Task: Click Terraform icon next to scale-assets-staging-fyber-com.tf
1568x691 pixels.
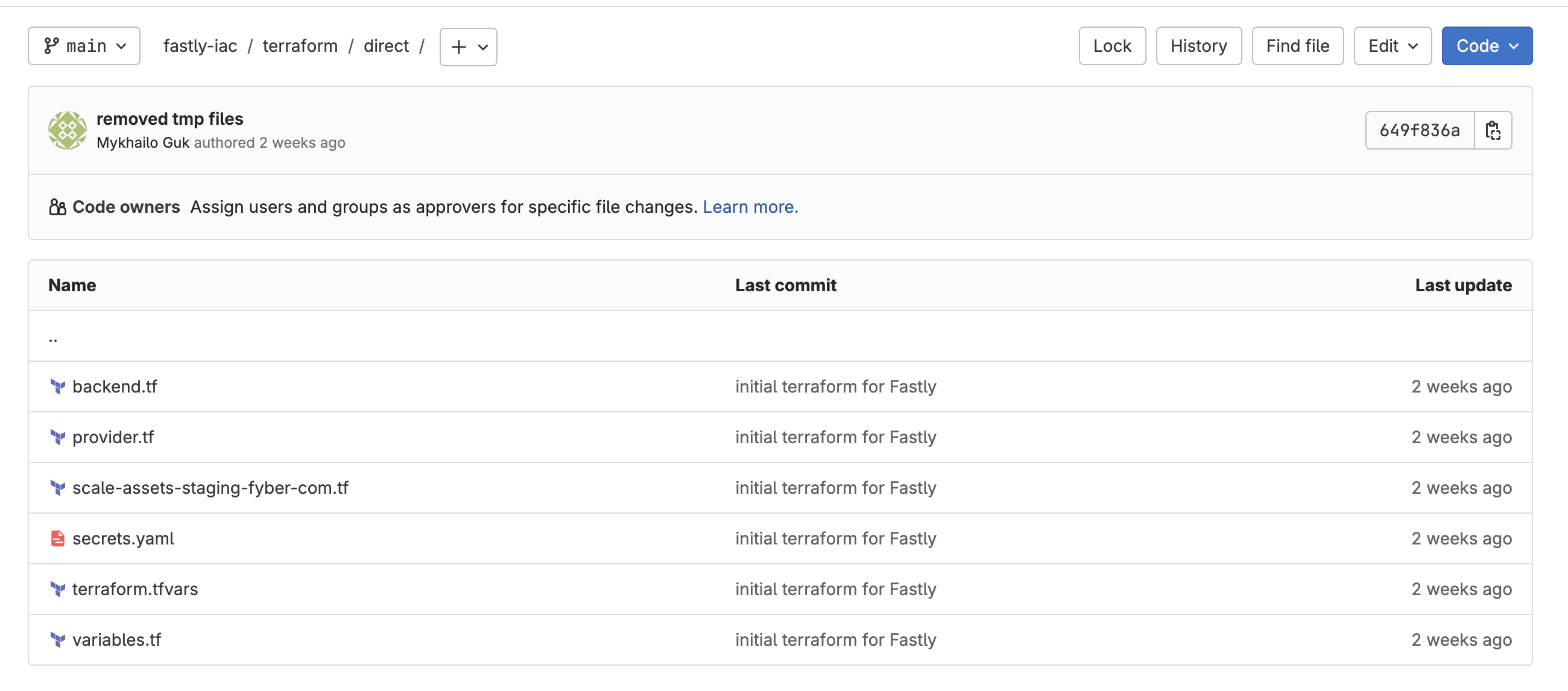Action: pyautogui.click(x=58, y=488)
